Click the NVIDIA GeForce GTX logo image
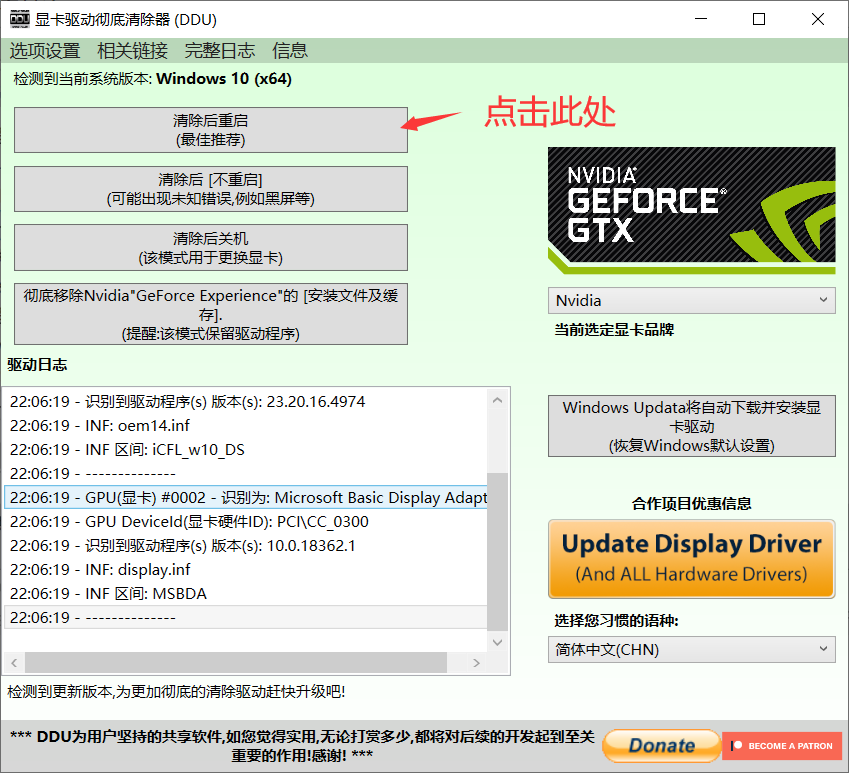849x773 pixels. [691, 210]
